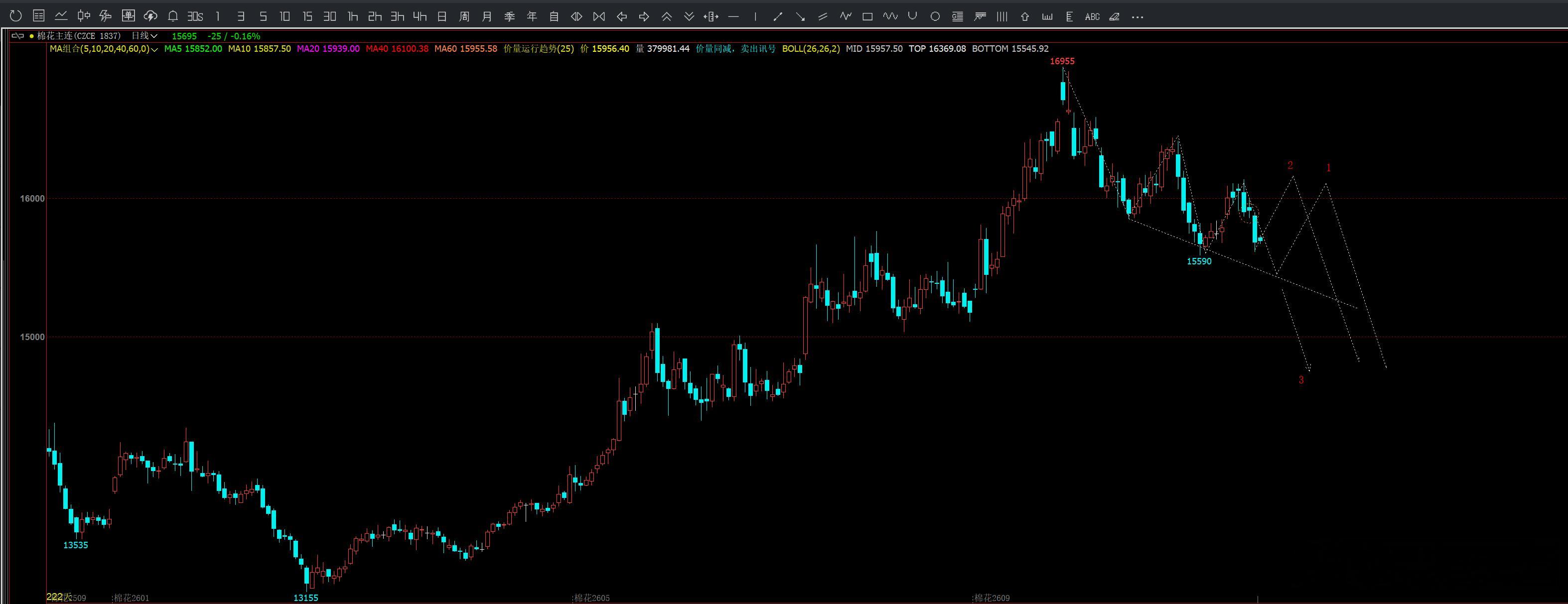This screenshot has width=1568, height=604.
Task: Click the 16955 high price label
Action: click(1062, 61)
